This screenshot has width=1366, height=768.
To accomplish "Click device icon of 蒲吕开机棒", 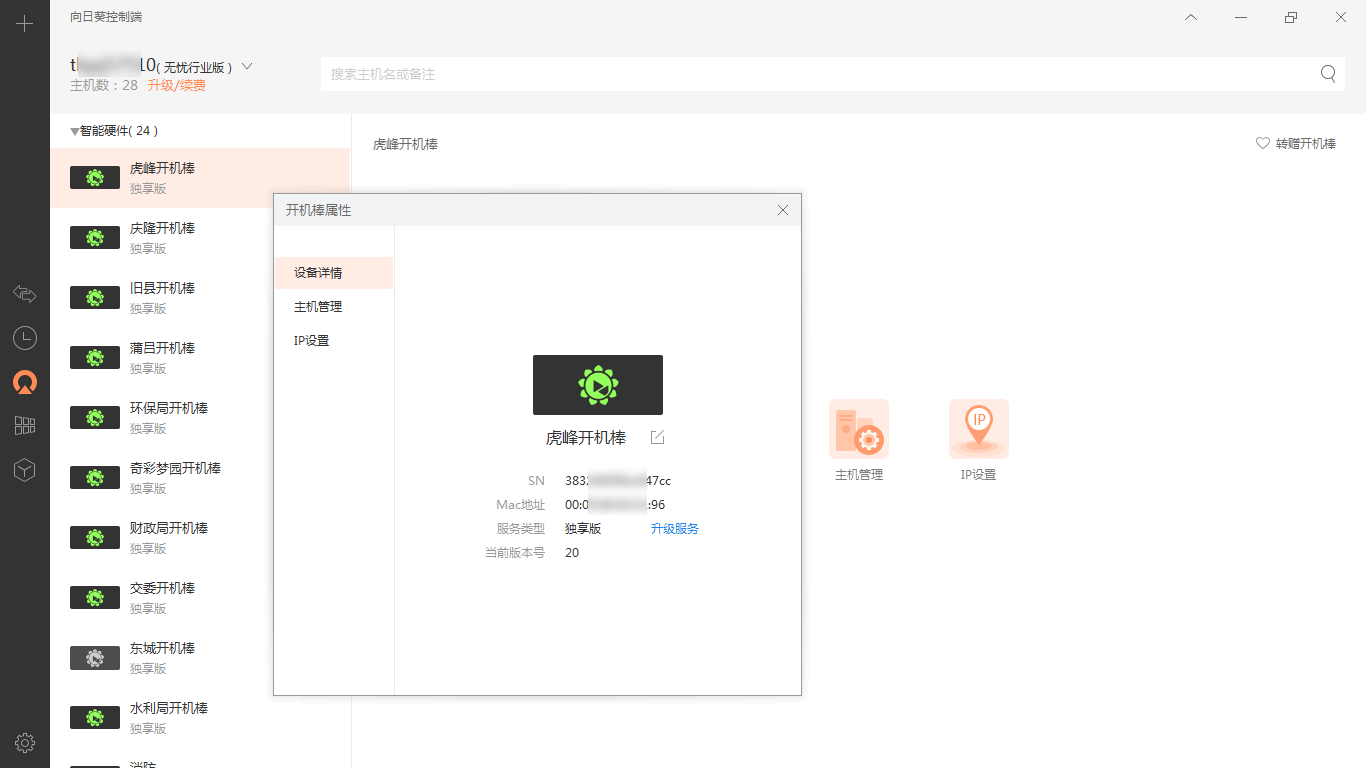I will coord(95,358).
